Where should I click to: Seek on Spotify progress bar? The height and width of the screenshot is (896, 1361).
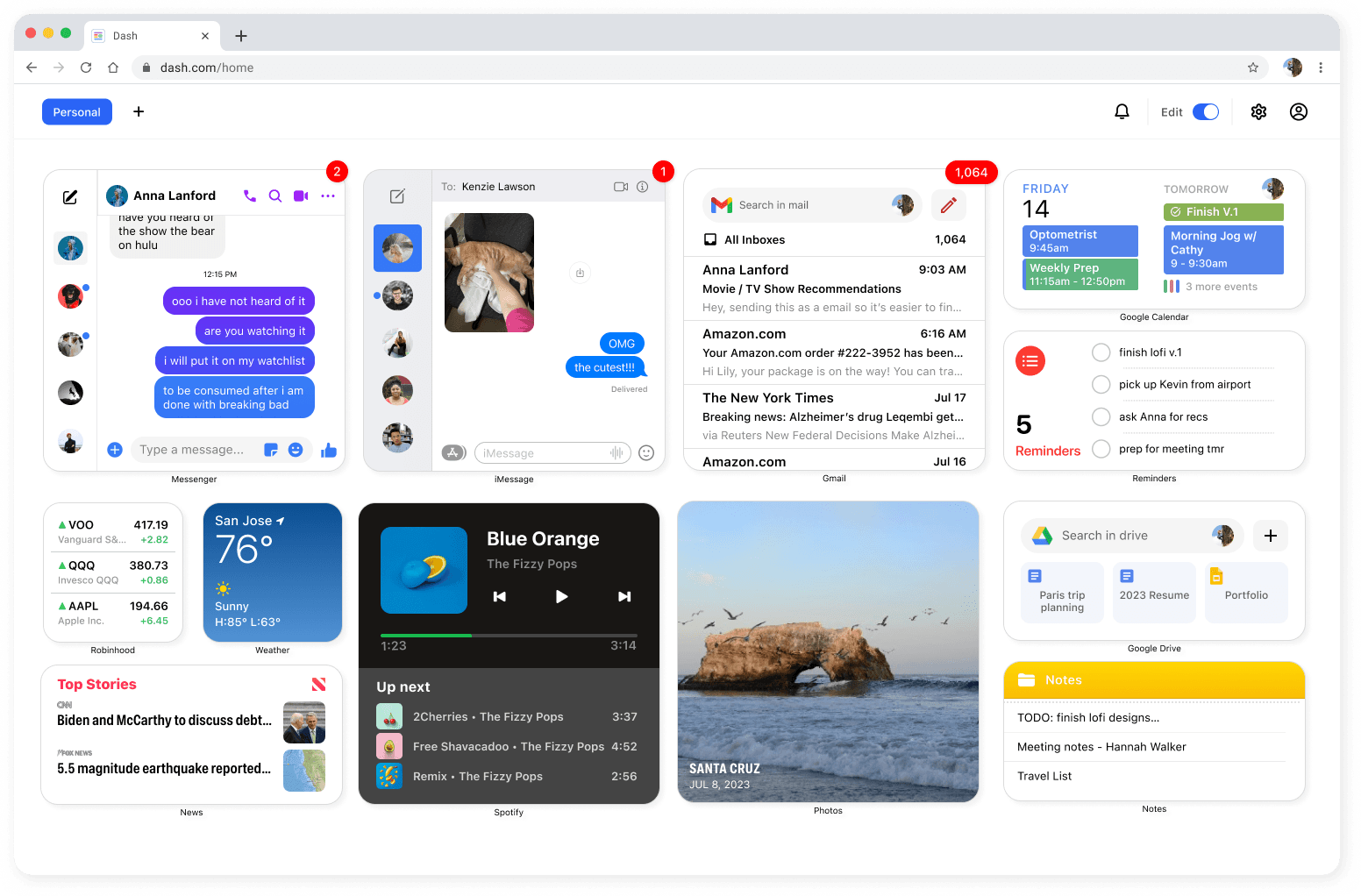coord(509,635)
